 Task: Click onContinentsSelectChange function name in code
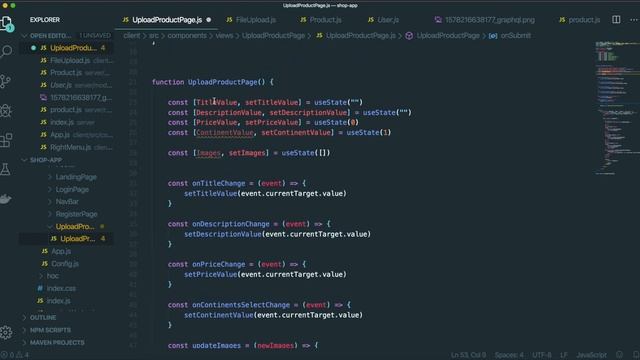click(x=241, y=304)
